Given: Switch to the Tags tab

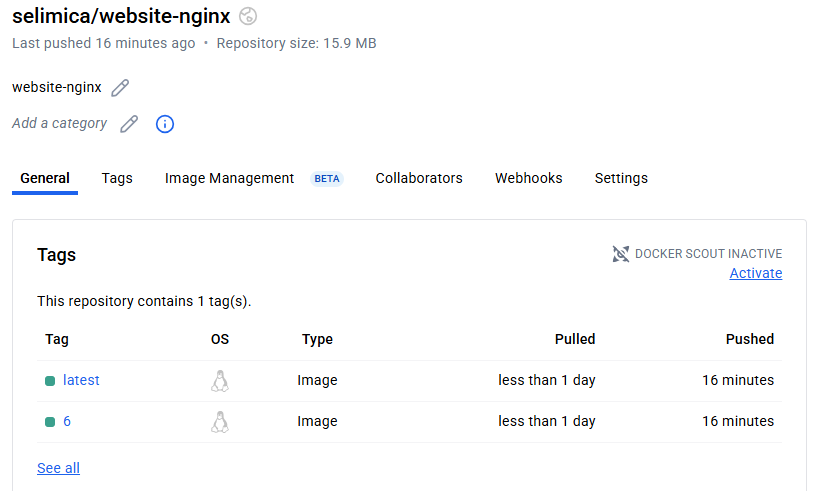Looking at the screenshot, I should [117, 178].
